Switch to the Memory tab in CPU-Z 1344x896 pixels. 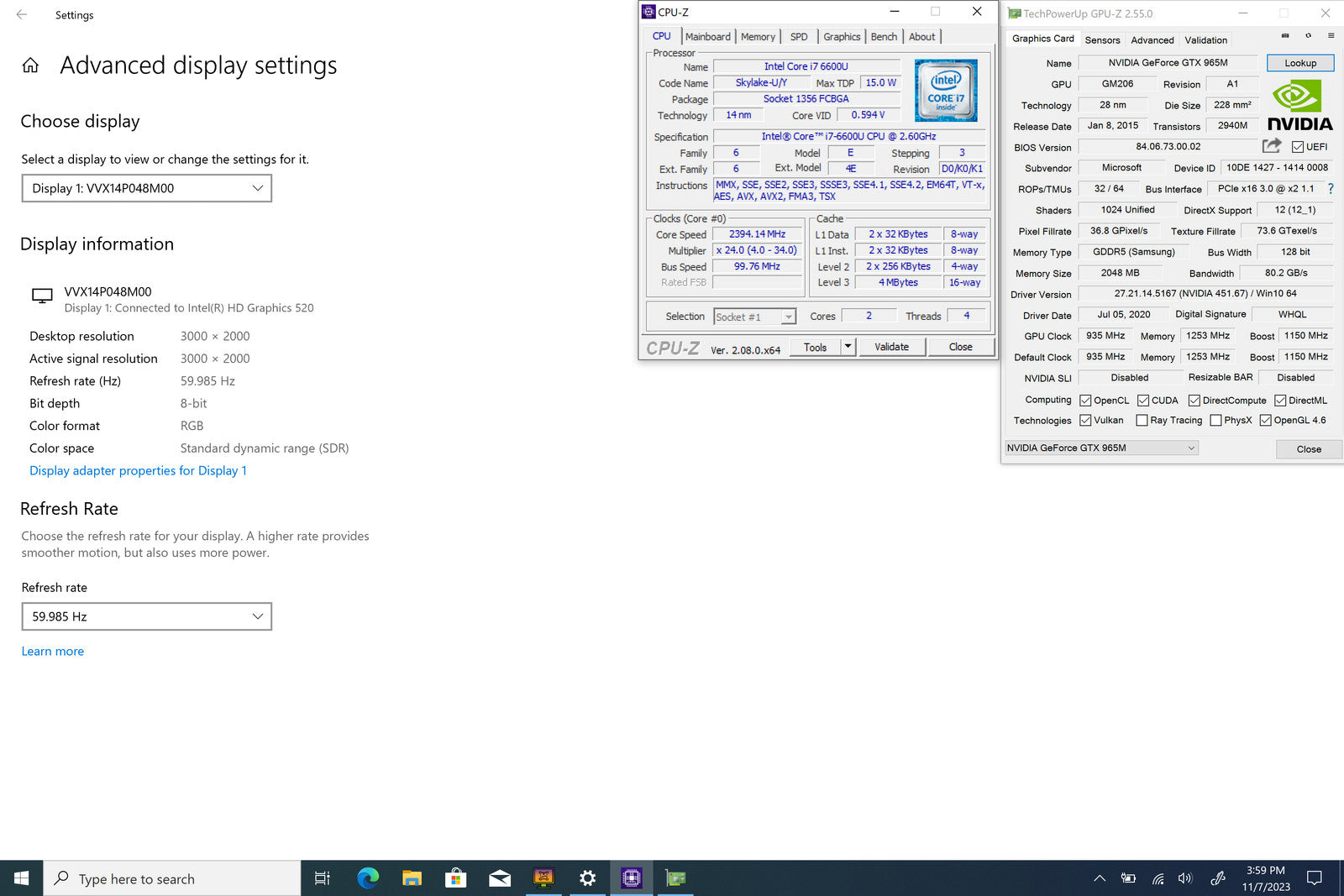758,37
